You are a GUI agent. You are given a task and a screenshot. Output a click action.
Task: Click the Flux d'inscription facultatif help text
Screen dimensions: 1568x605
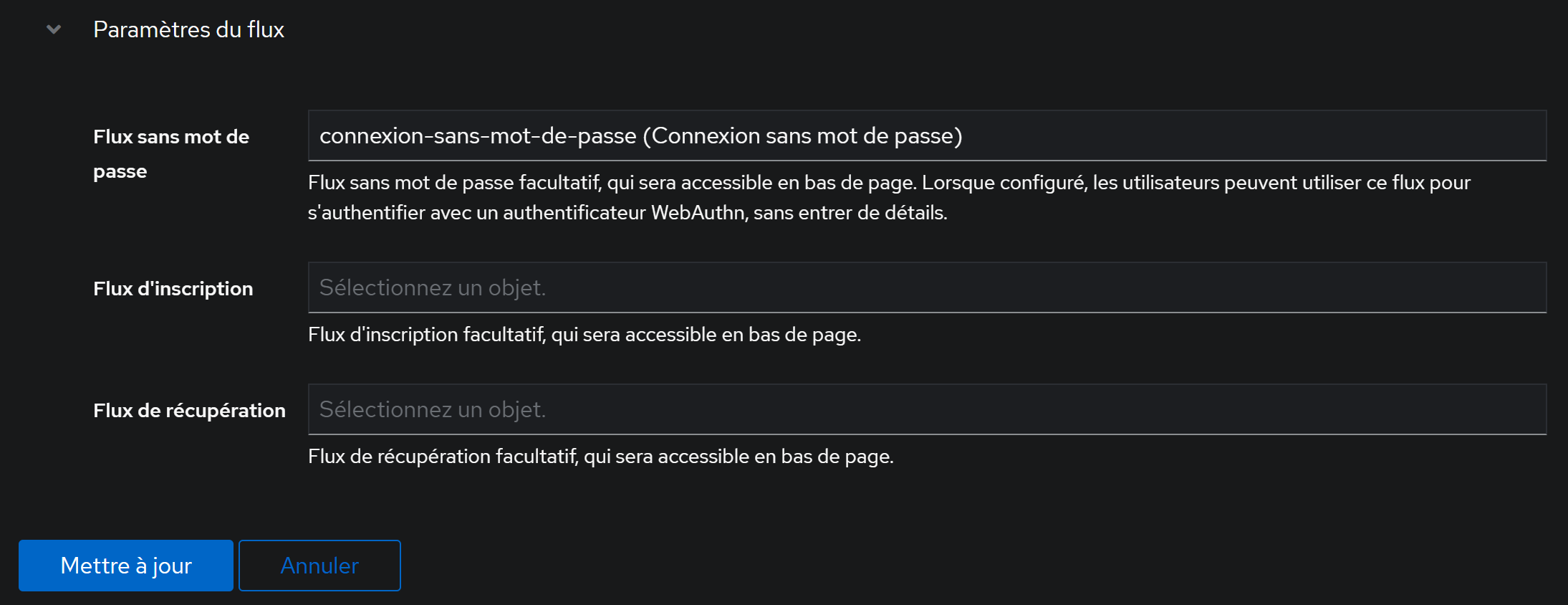585,334
